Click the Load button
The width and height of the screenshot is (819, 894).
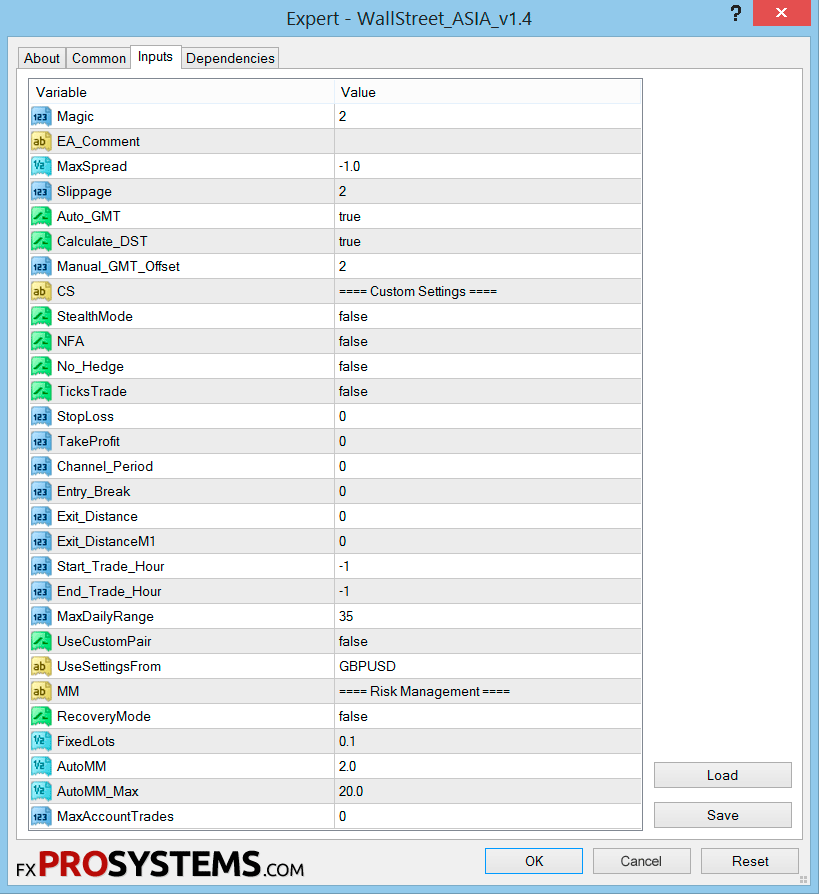click(x=723, y=775)
